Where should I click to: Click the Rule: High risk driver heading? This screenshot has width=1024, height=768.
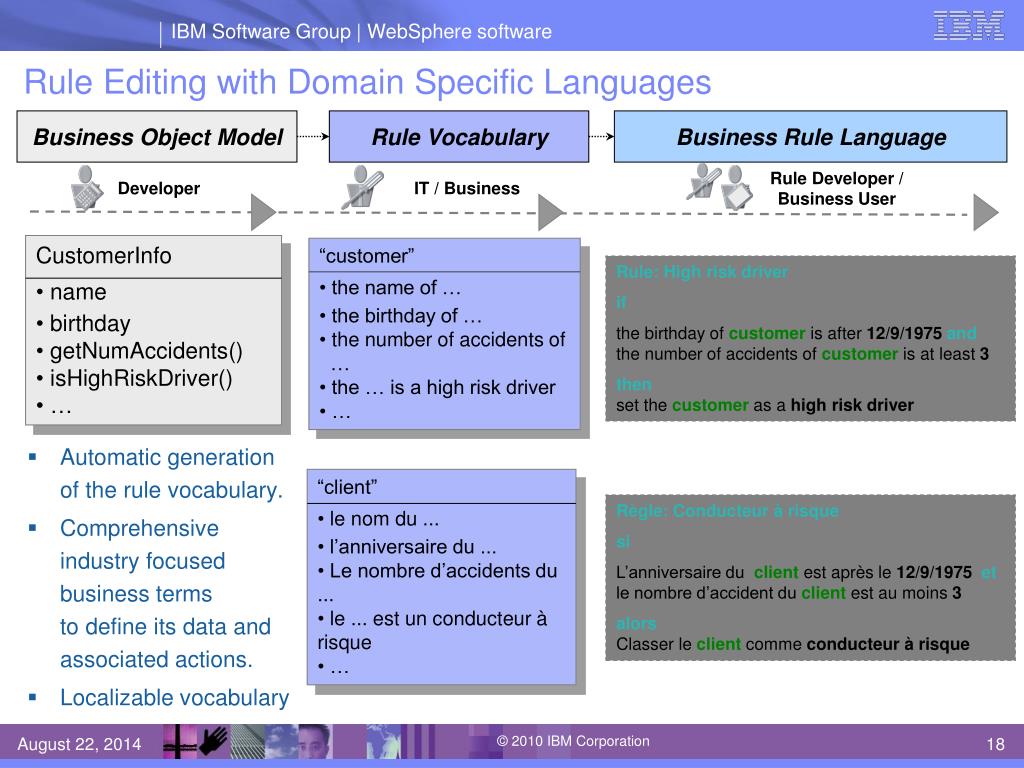coord(702,272)
